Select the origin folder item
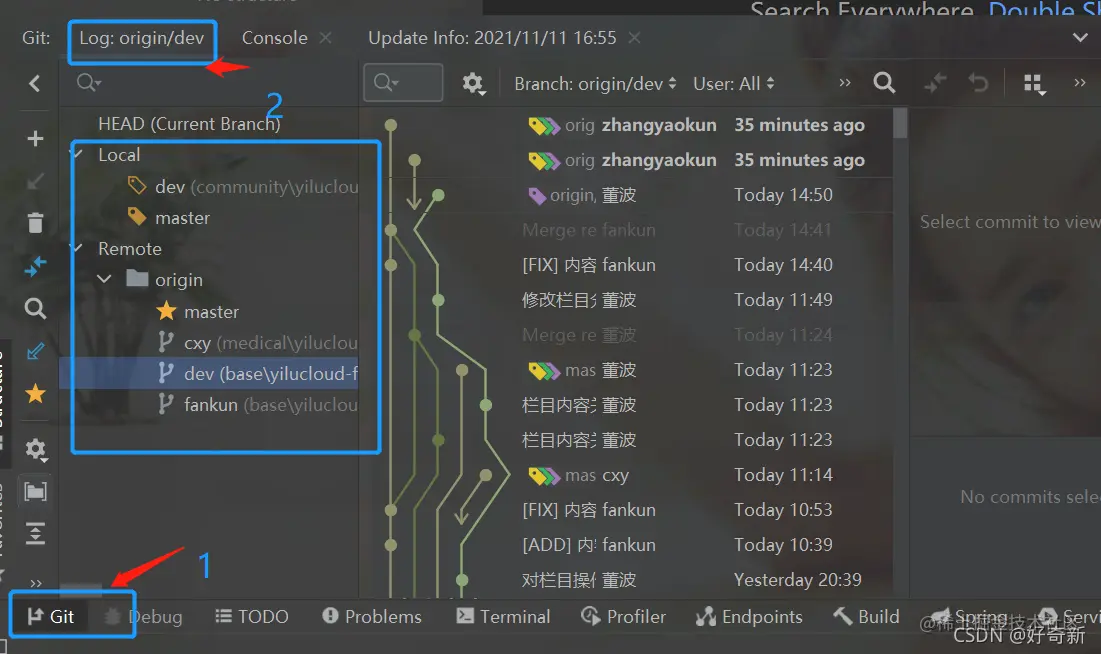Image resolution: width=1101 pixels, height=654 pixels. click(x=165, y=280)
